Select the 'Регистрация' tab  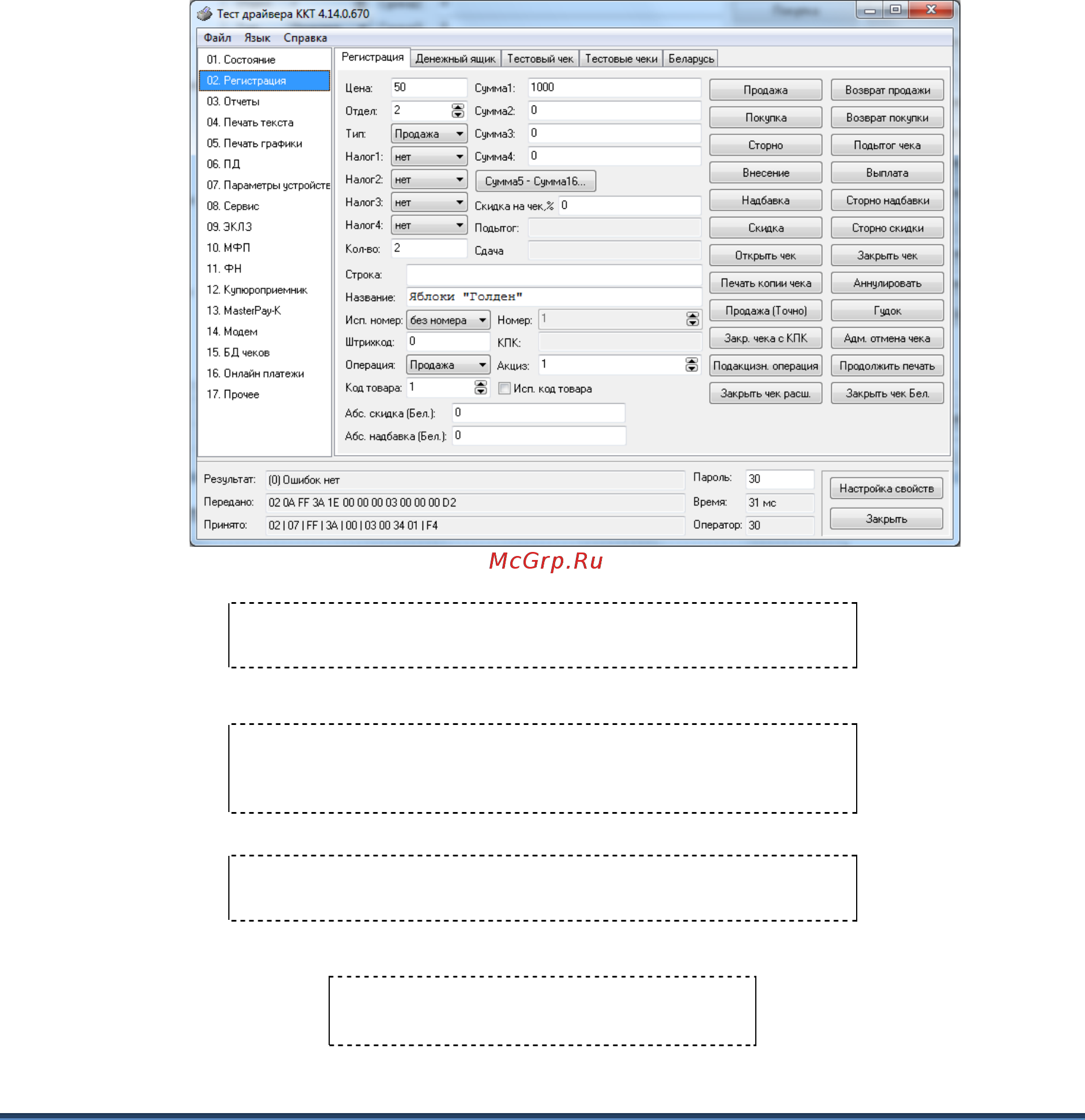[372, 57]
